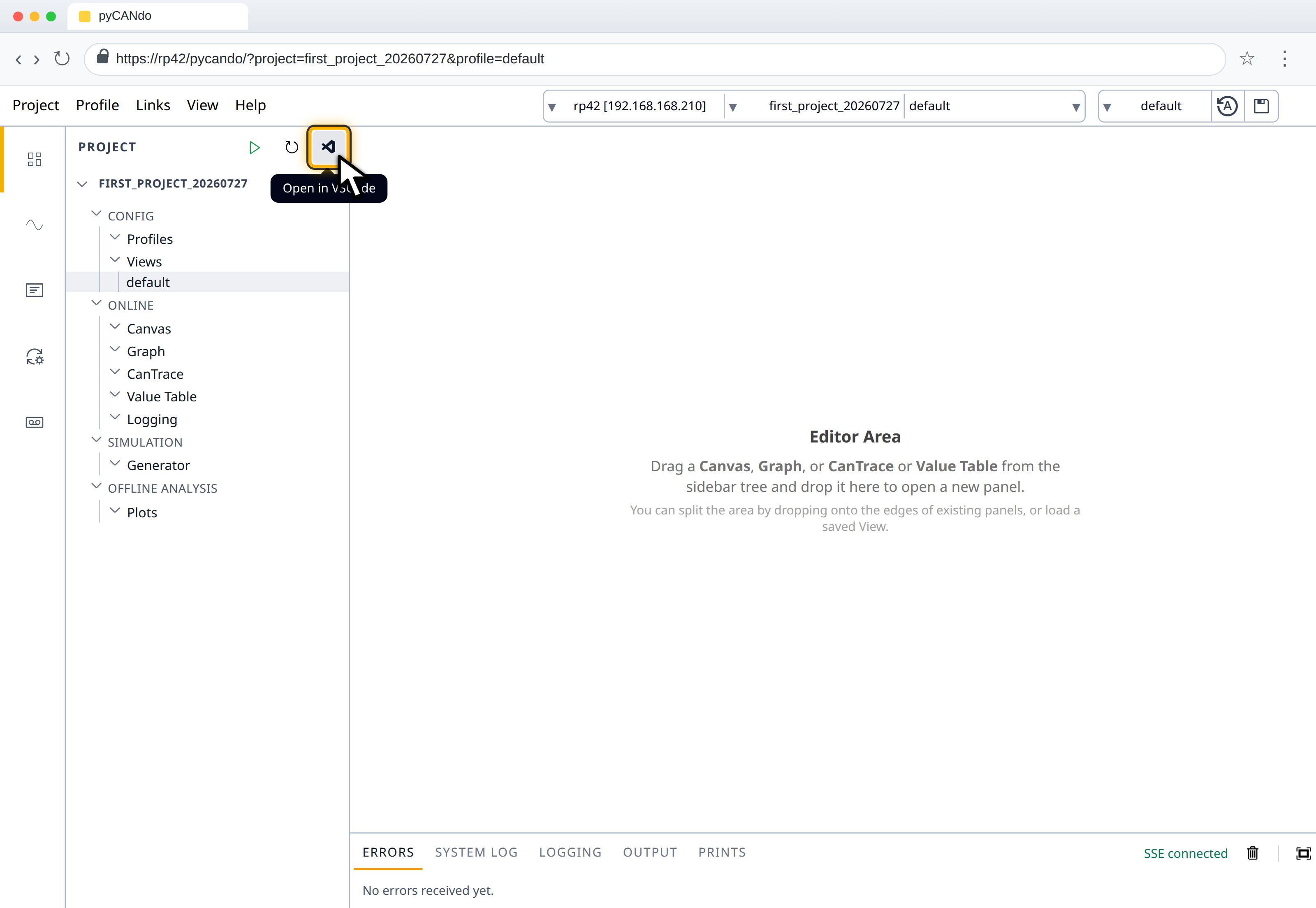The height and width of the screenshot is (908, 1316).
Task: Switch to the SYSTEM LOG tab
Action: pos(476,852)
